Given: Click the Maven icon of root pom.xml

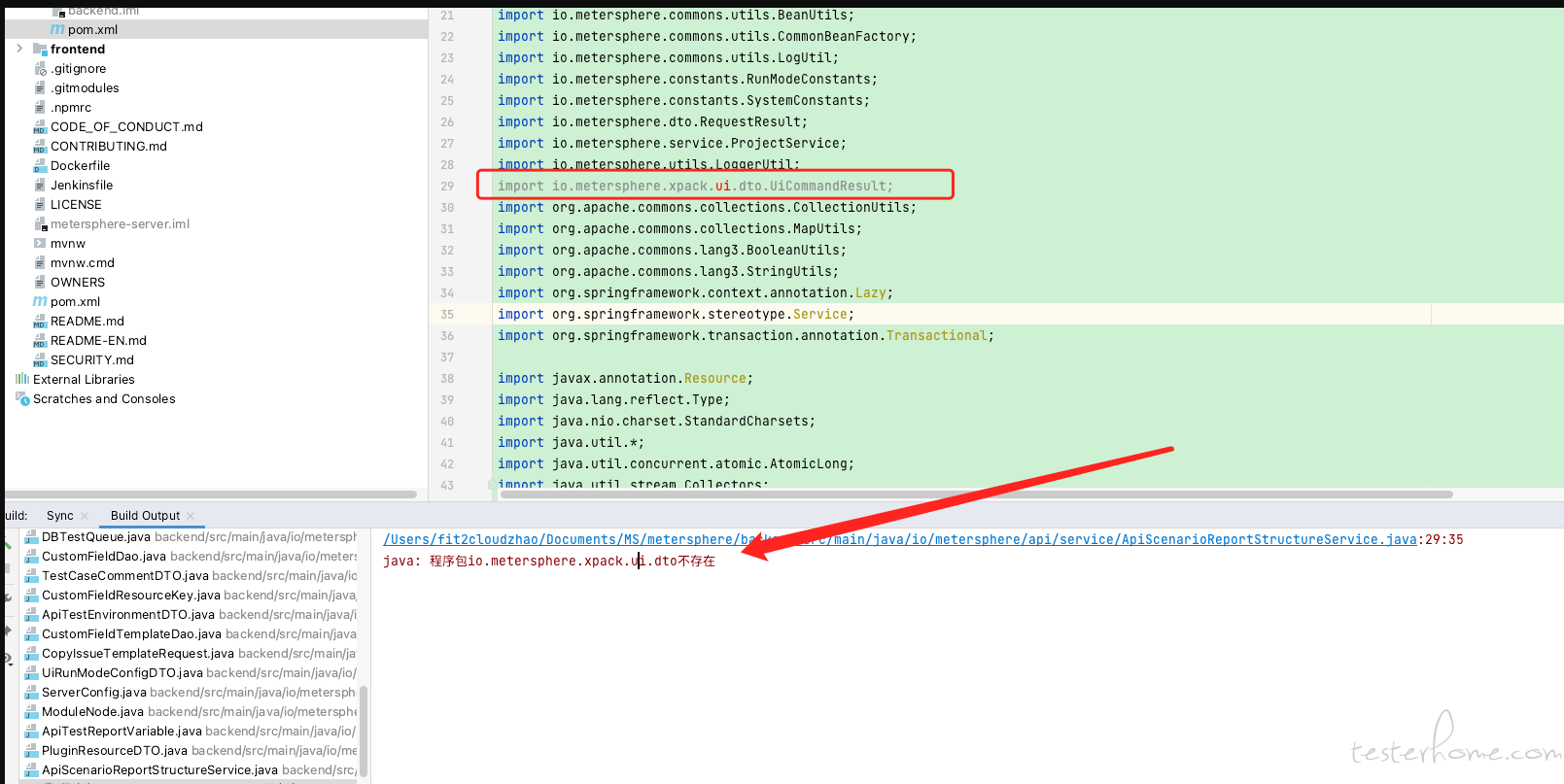Looking at the screenshot, I should pyautogui.click(x=40, y=301).
